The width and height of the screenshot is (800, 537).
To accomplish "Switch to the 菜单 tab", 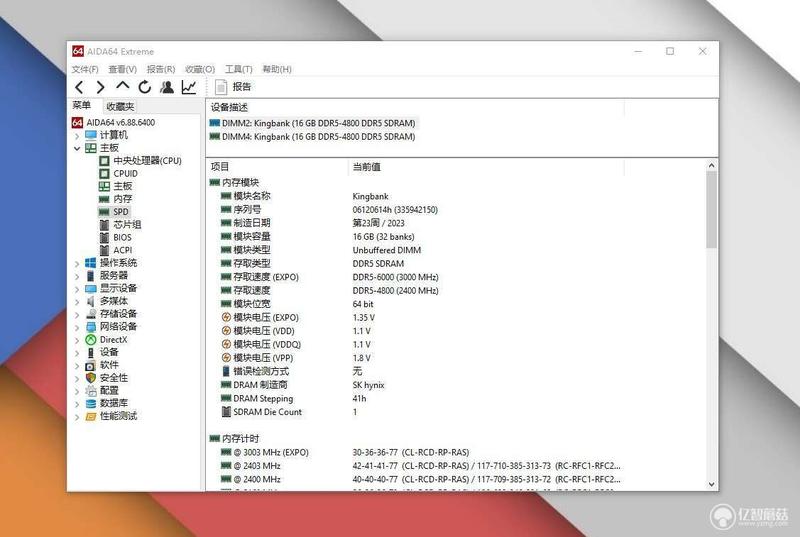I will pyautogui.click(x=82, y=106).
